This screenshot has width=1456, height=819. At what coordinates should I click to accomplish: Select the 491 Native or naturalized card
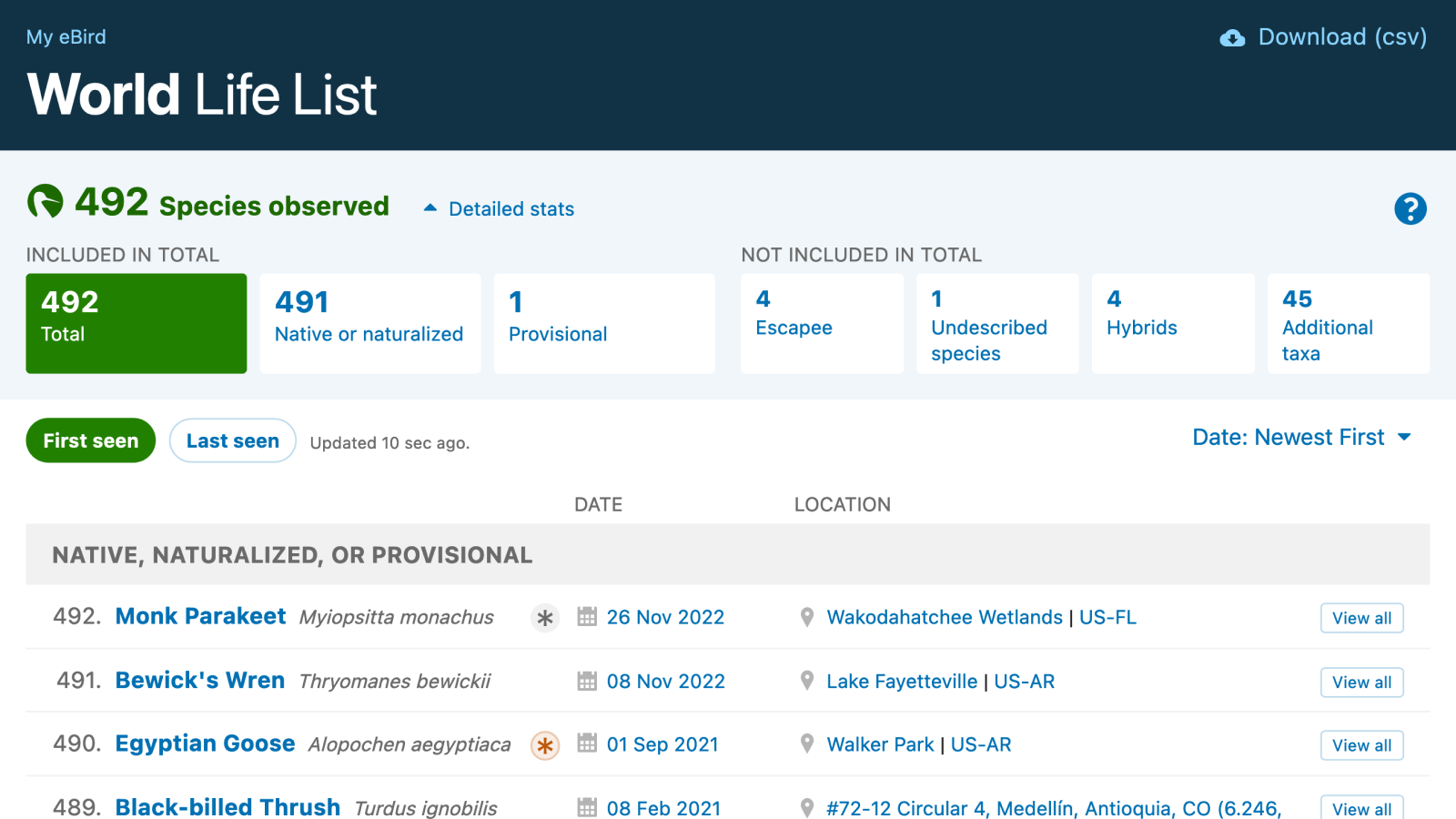tap(370, 323)
